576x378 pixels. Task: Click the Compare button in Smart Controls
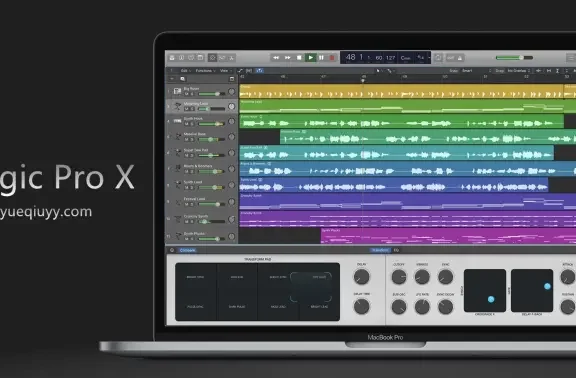click(x=188, y=250)
